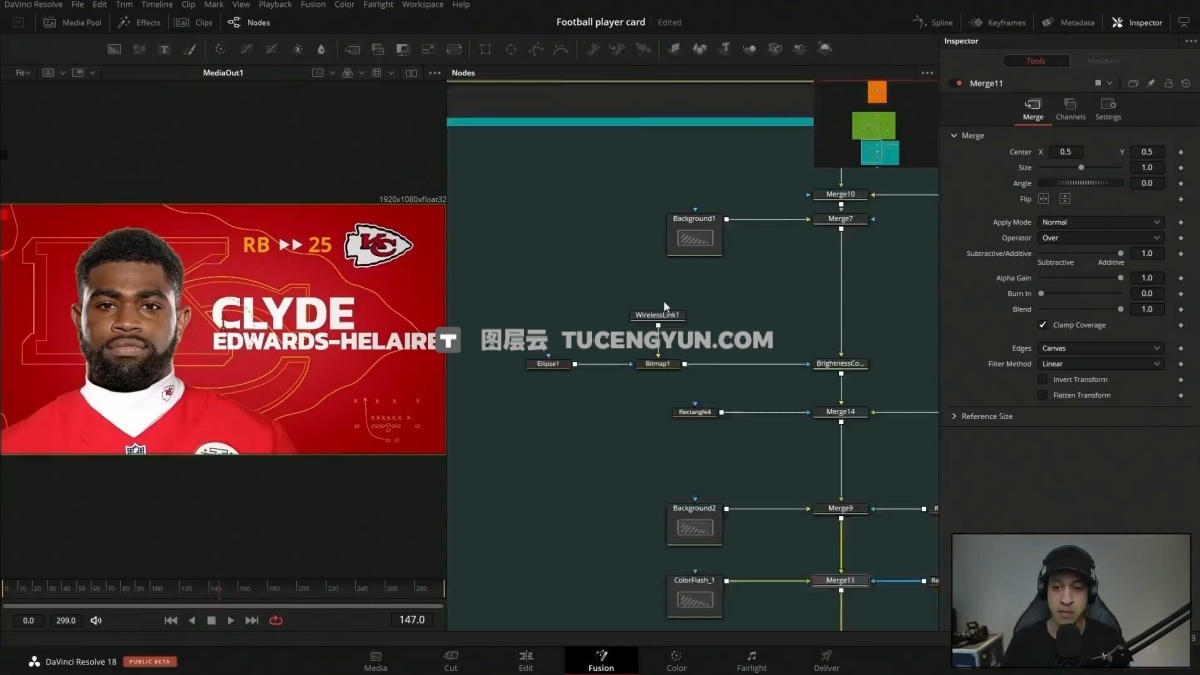Go to the Fairlight page
This screenshot has height=675, width=1200.
tap(752, 661)
